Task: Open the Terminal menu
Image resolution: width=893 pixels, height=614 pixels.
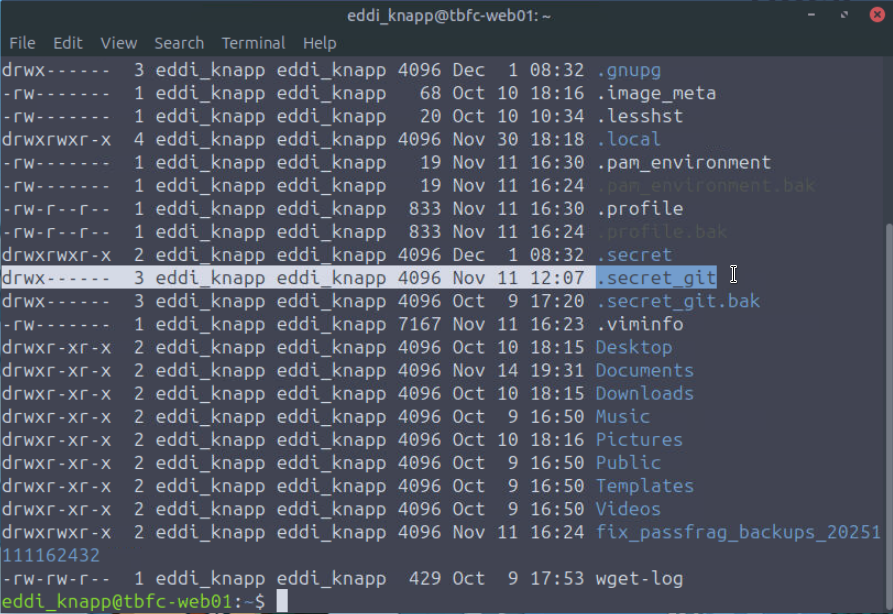Action: (x=253, y=43)
